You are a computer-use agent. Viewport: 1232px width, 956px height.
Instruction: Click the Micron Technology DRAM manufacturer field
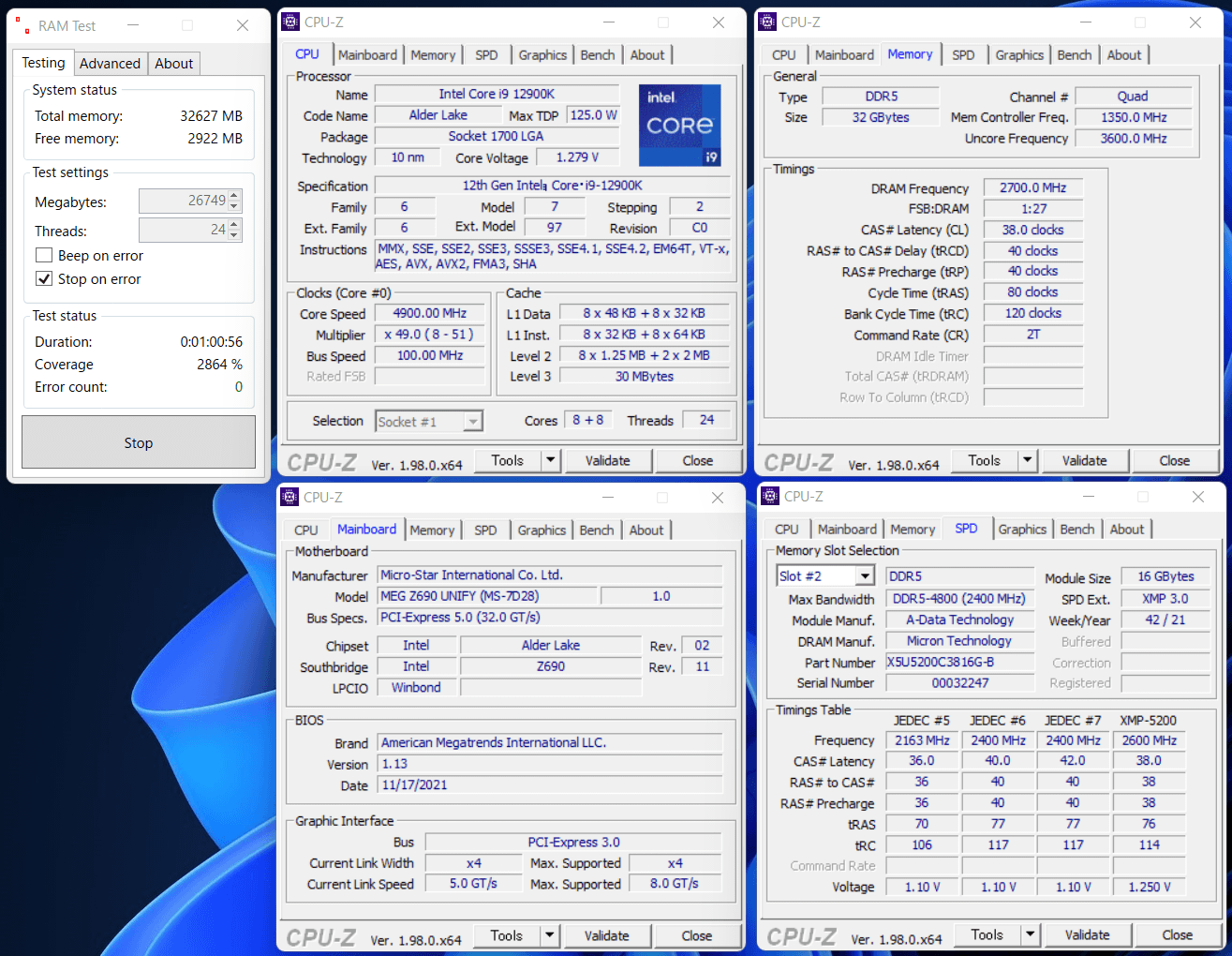[960, 641]
